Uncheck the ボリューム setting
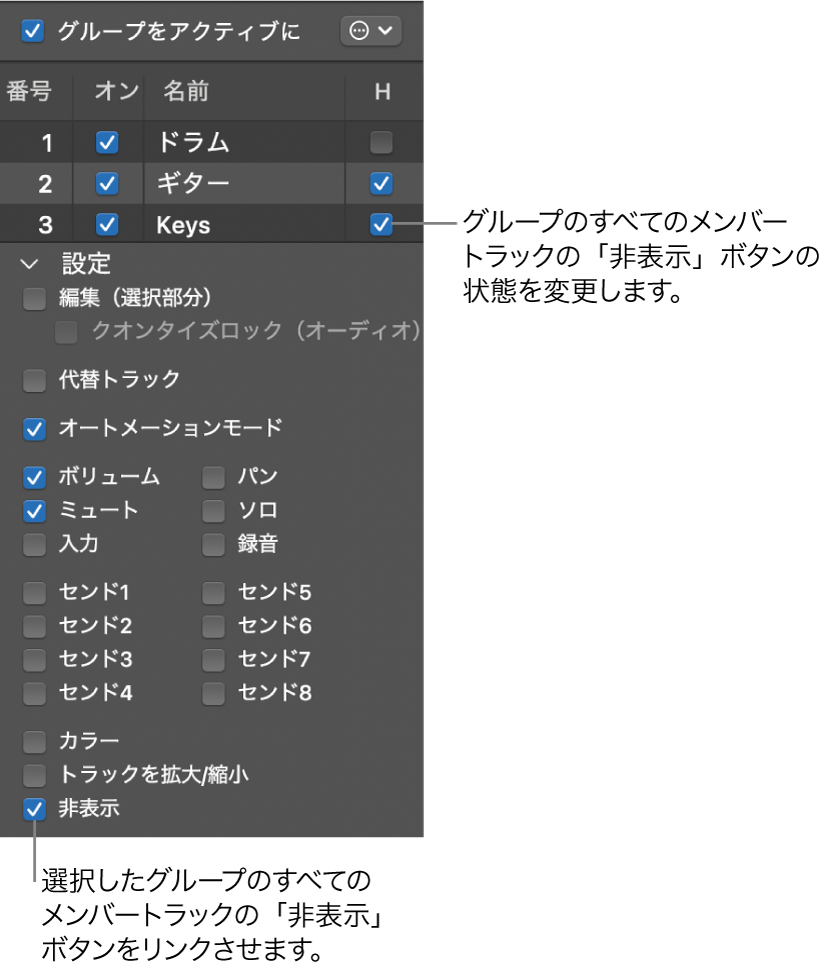 point(33,477)
